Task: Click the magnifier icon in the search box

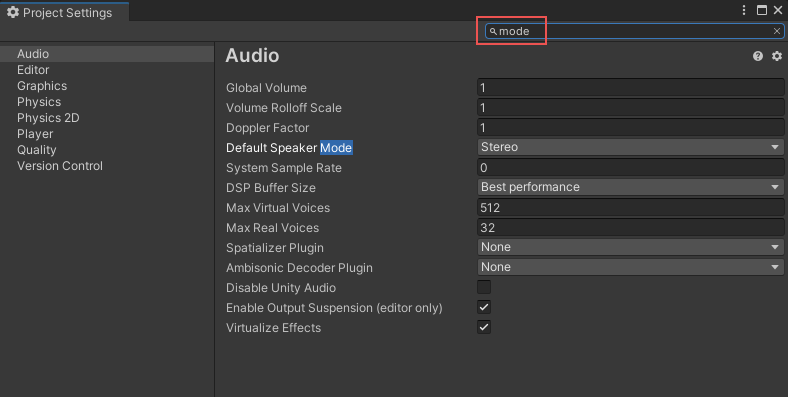Action: click(493, 31)
